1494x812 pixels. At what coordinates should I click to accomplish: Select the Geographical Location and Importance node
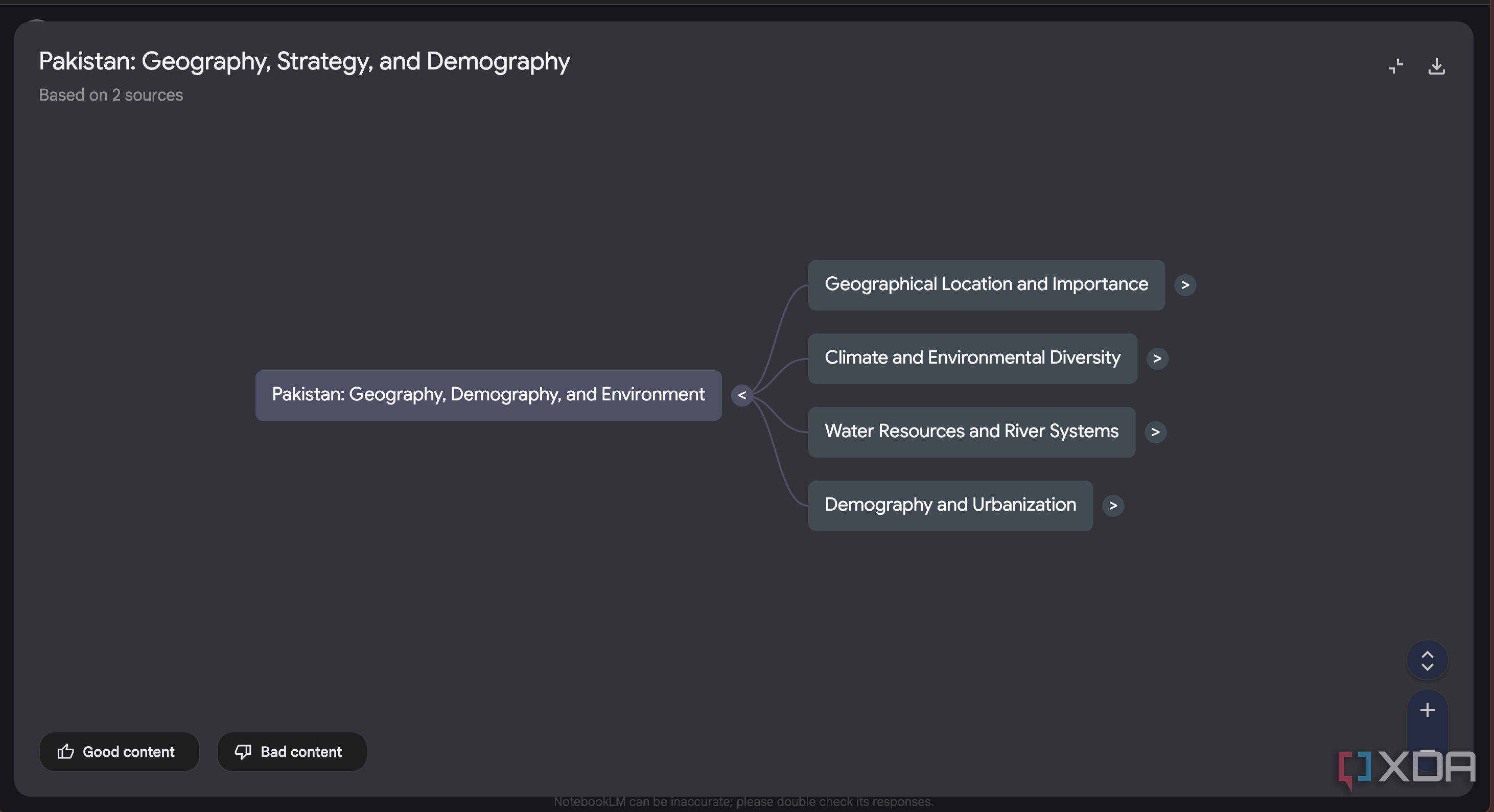tap(986, 285)
